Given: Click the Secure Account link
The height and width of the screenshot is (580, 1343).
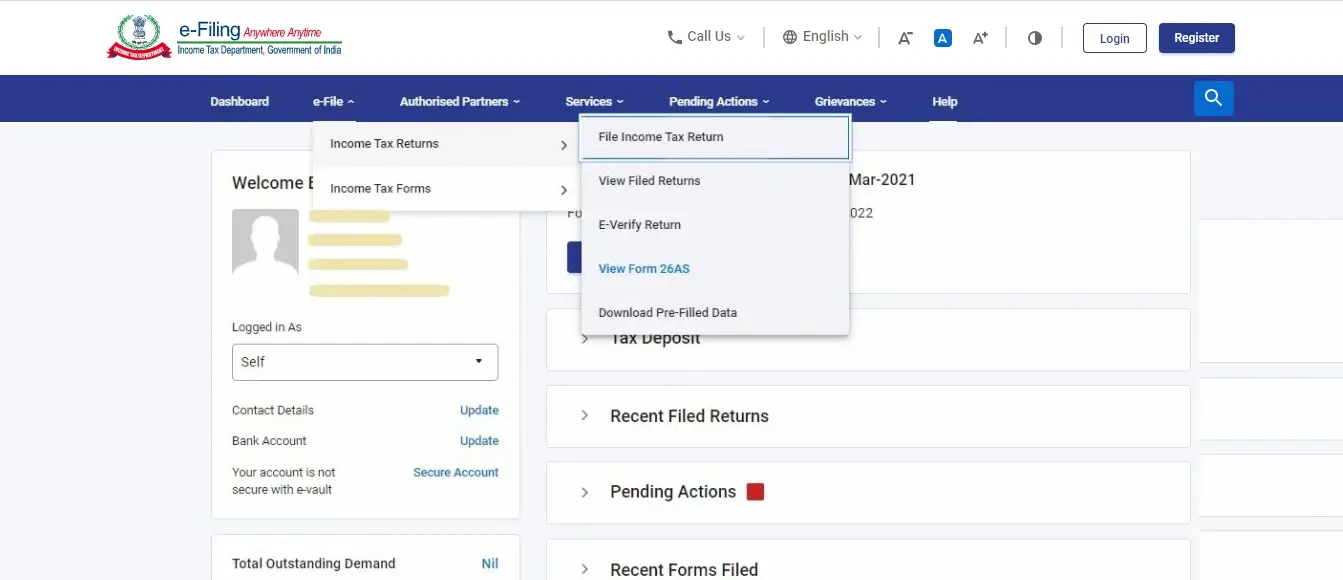Looking at the screenshot, I should coord(455,472).
